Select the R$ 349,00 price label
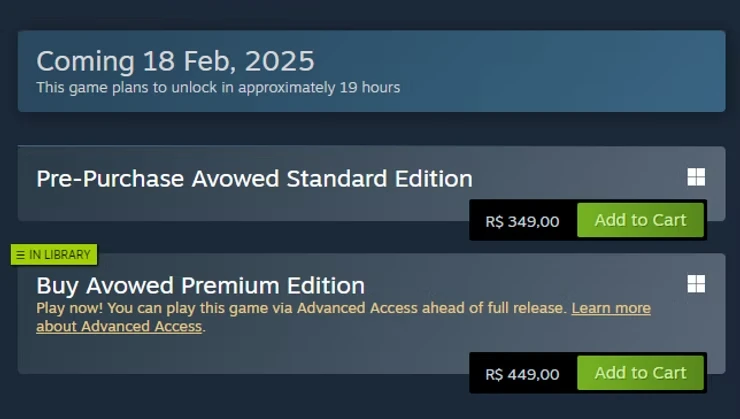 (x=522, y=221)
